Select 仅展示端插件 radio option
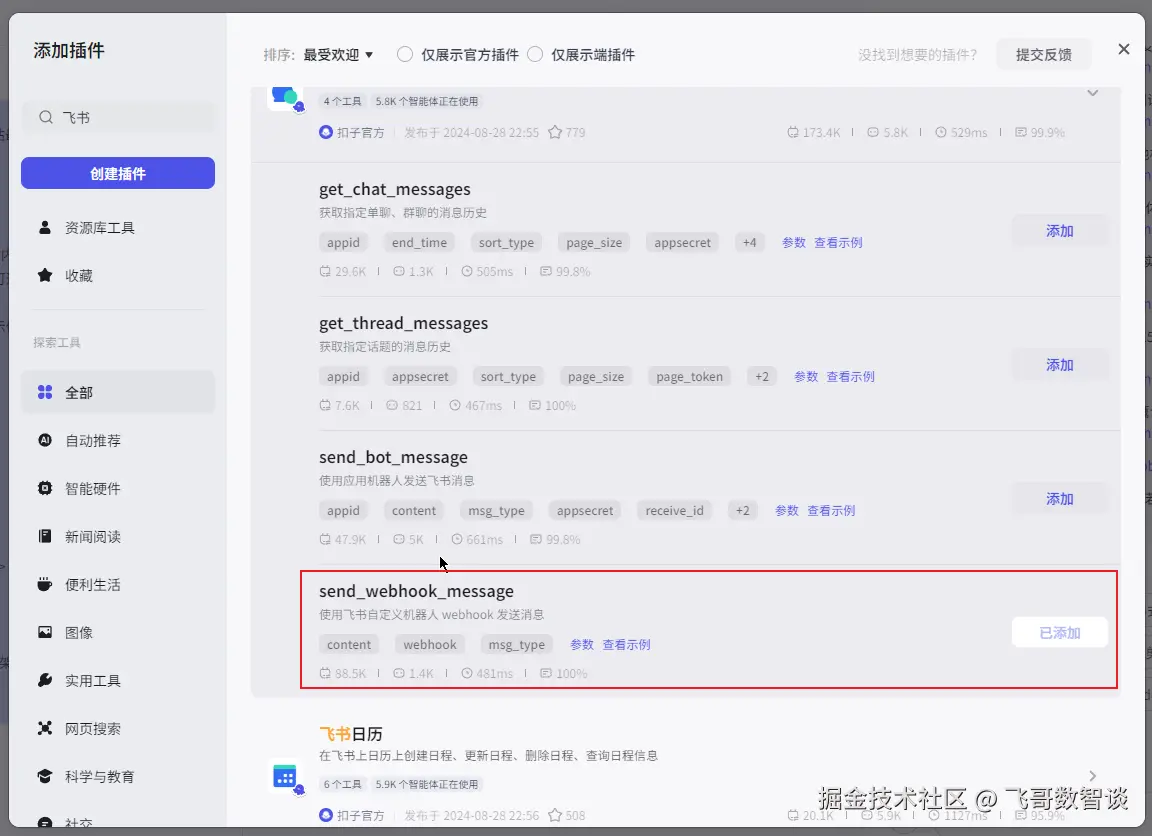1152x836 pixels. point(536,54)
